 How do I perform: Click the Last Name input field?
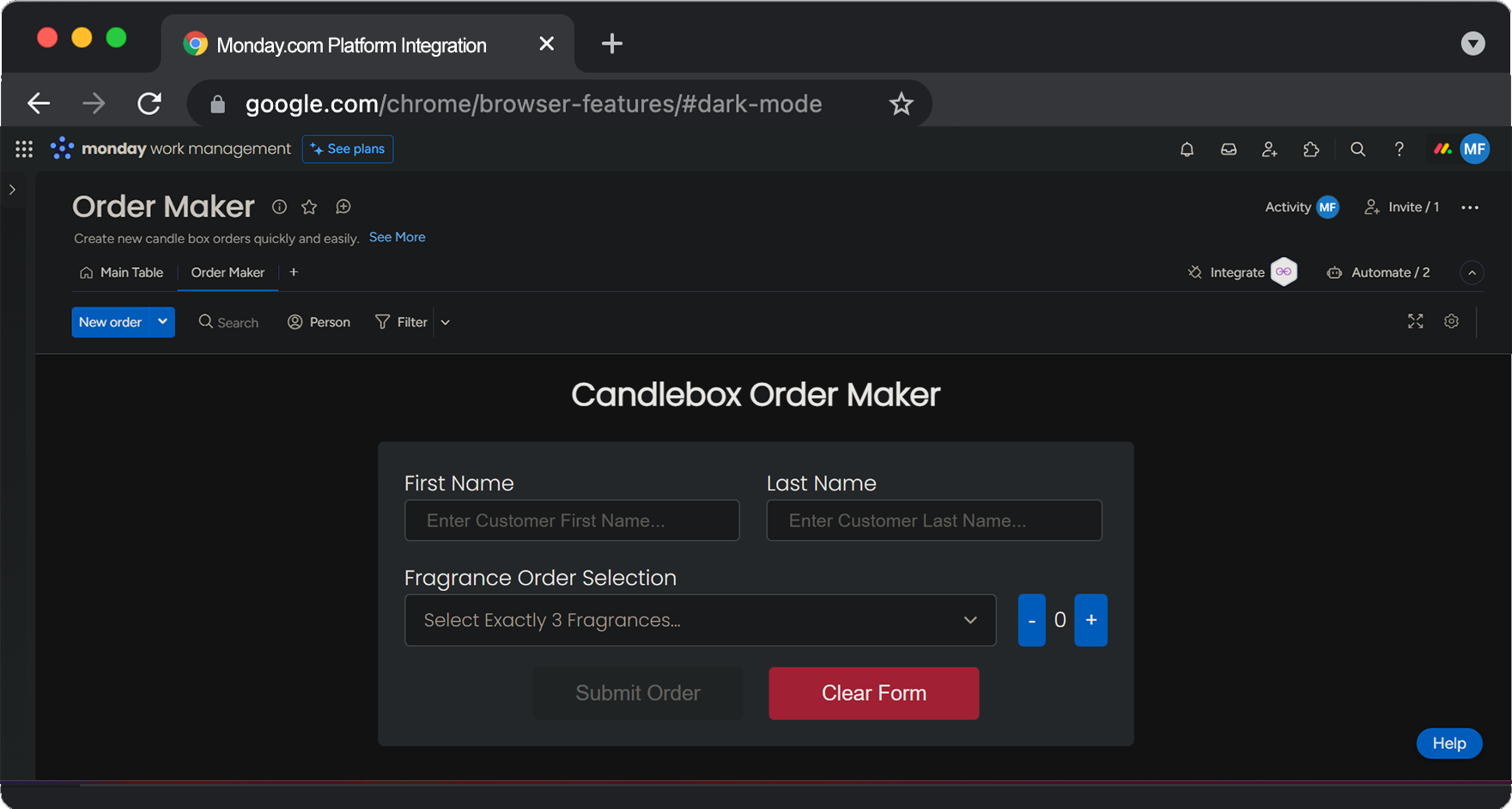pos(934,520)
